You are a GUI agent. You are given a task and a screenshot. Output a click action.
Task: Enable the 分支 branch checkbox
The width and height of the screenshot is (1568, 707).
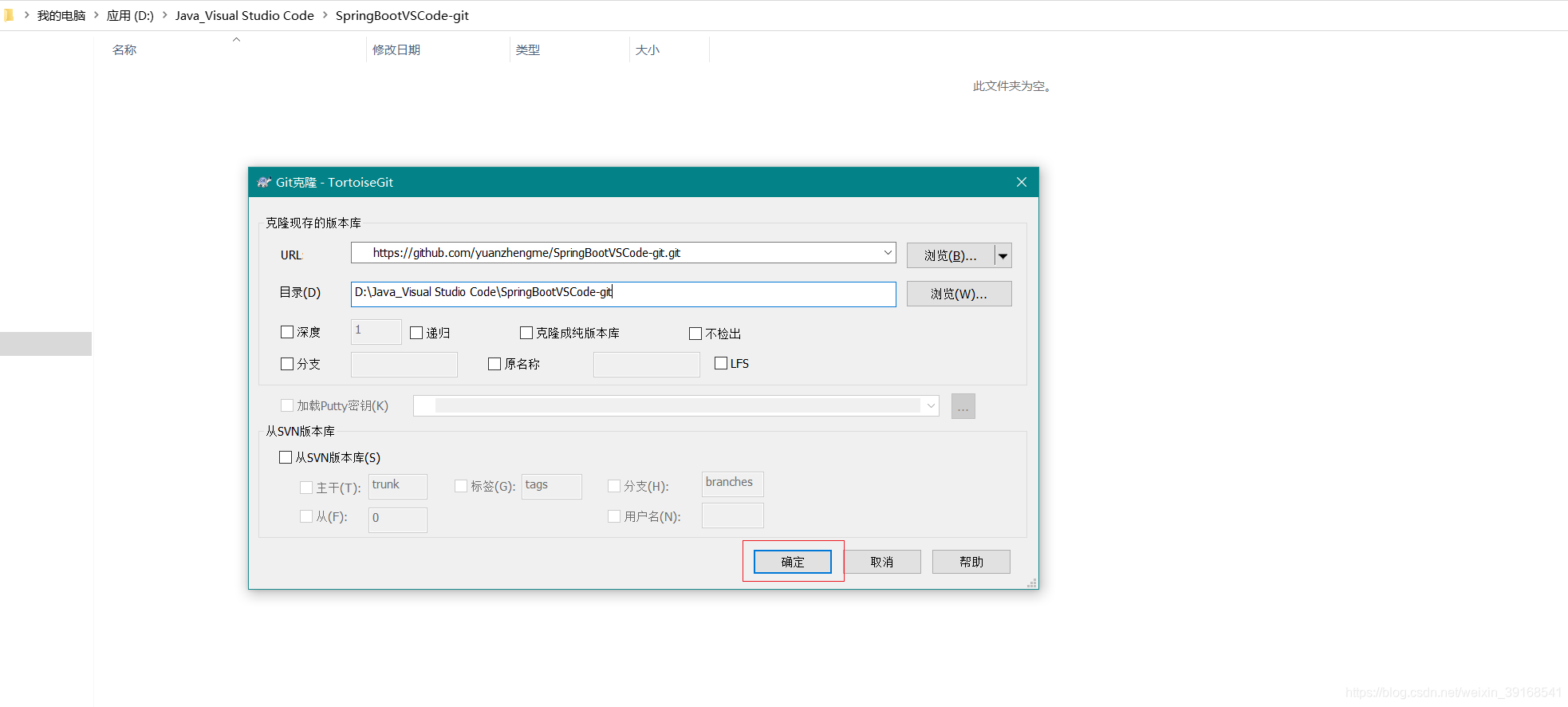pos(287,364)
